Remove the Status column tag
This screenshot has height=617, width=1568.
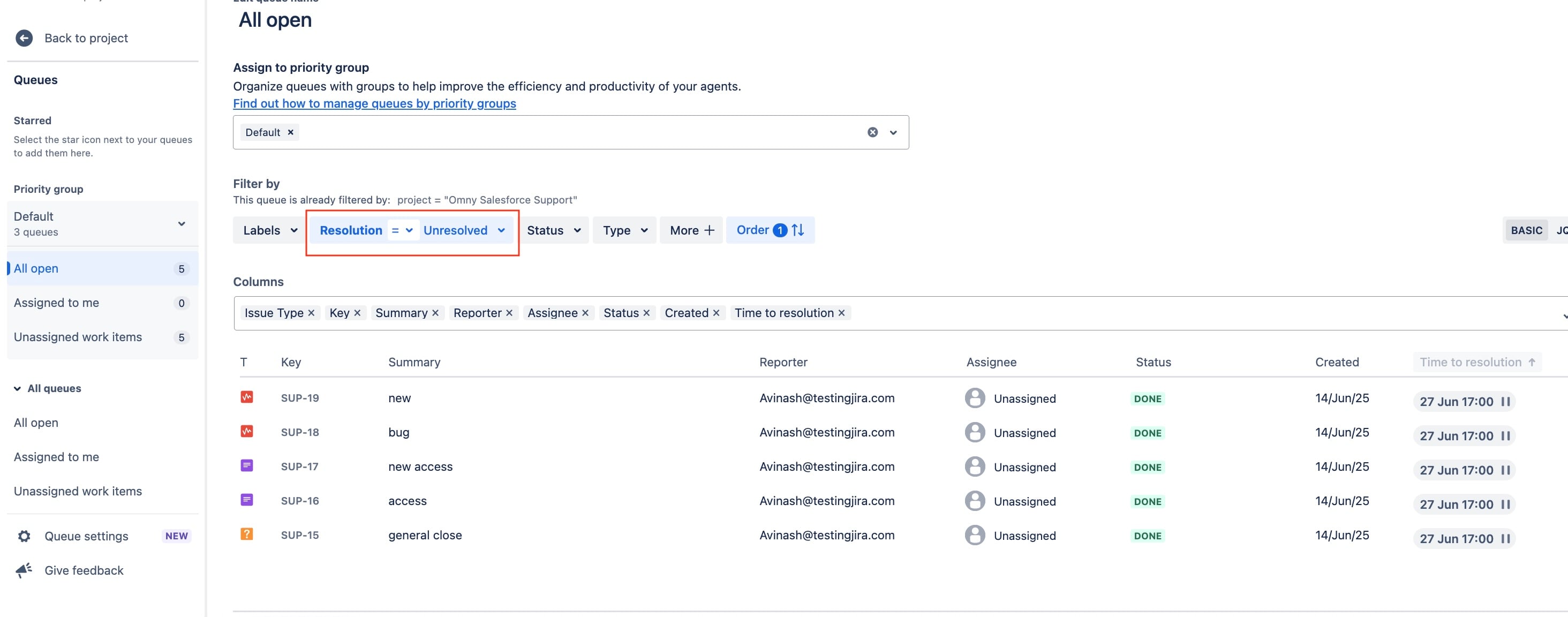646,313
